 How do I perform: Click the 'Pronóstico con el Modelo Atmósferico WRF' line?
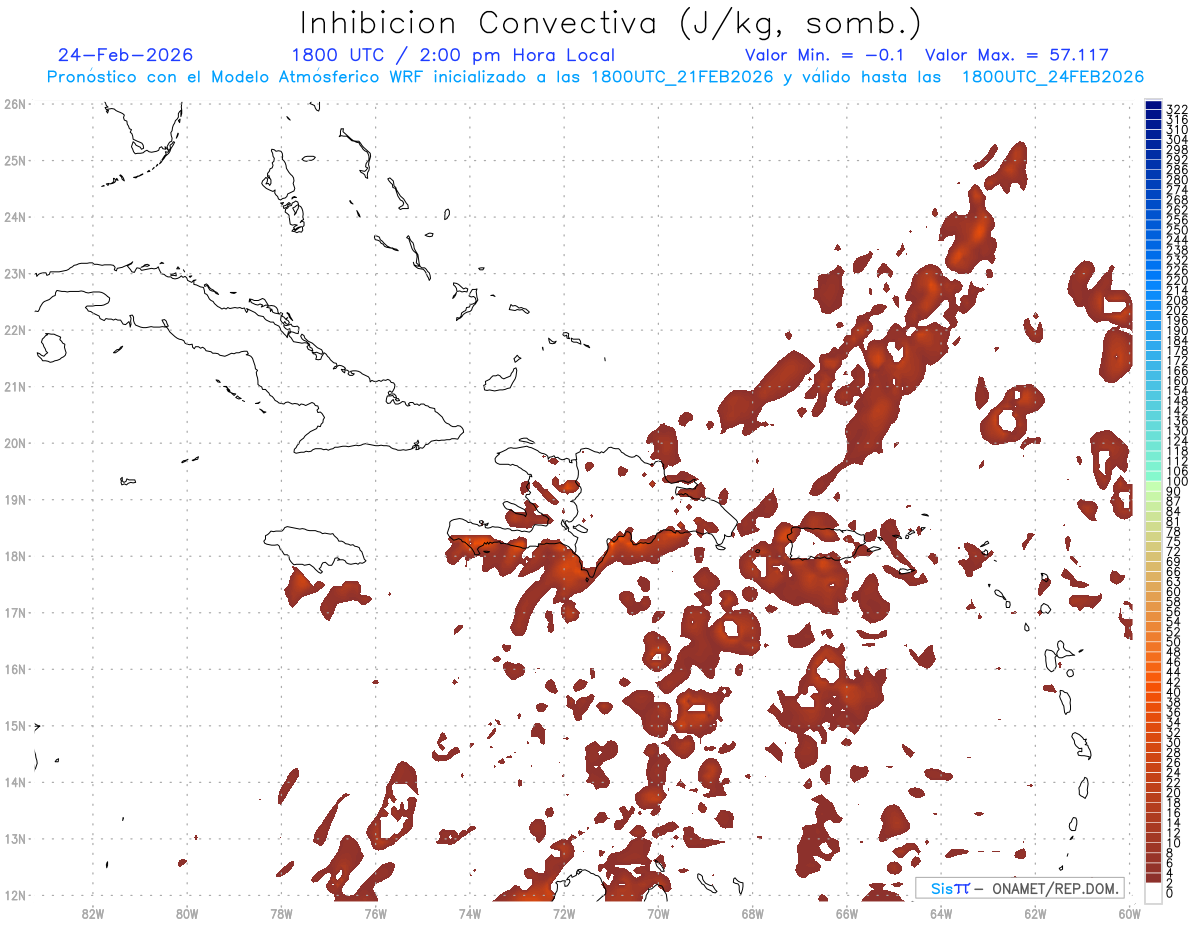pyautogui.click(x=595, y=77)
